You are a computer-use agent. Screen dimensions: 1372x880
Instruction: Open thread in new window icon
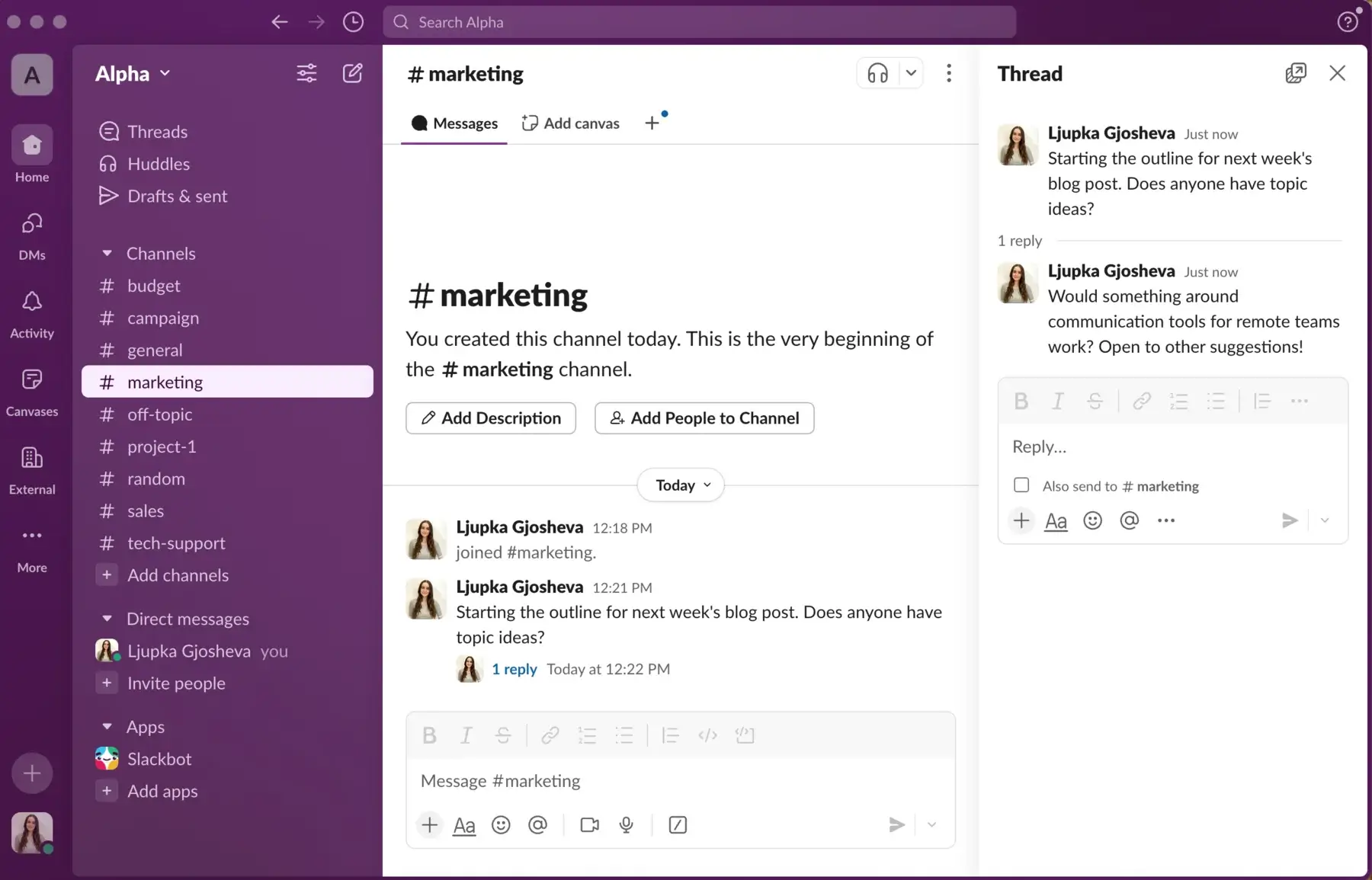1295,73
